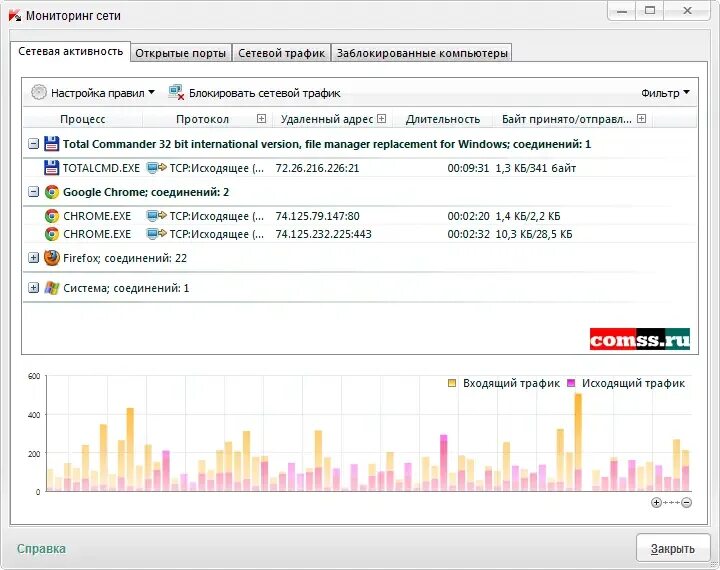Click the Chrome icon for 74.125.79.147:80 row
Viewport: 720px width, 570px height.
pyautogui.click(x=52, y=216)
